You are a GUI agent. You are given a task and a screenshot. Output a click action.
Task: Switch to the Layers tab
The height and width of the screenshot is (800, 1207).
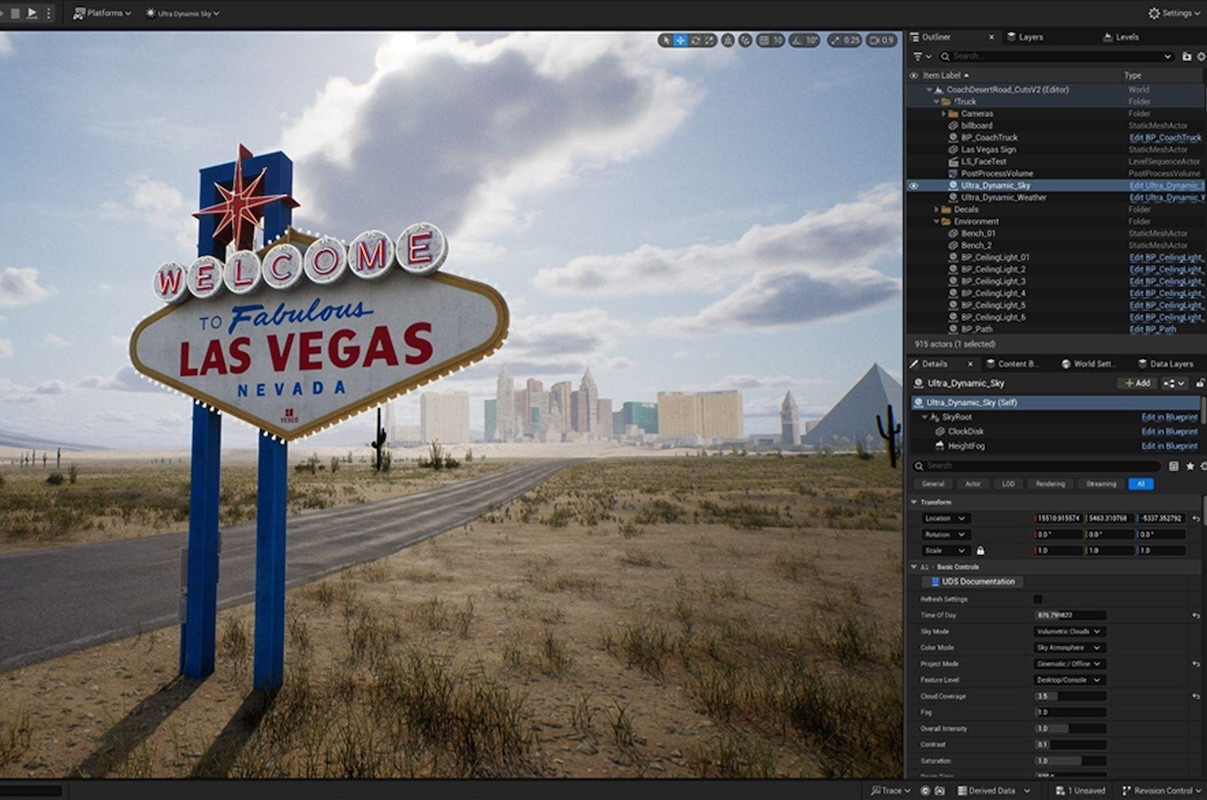[1030, 37]
